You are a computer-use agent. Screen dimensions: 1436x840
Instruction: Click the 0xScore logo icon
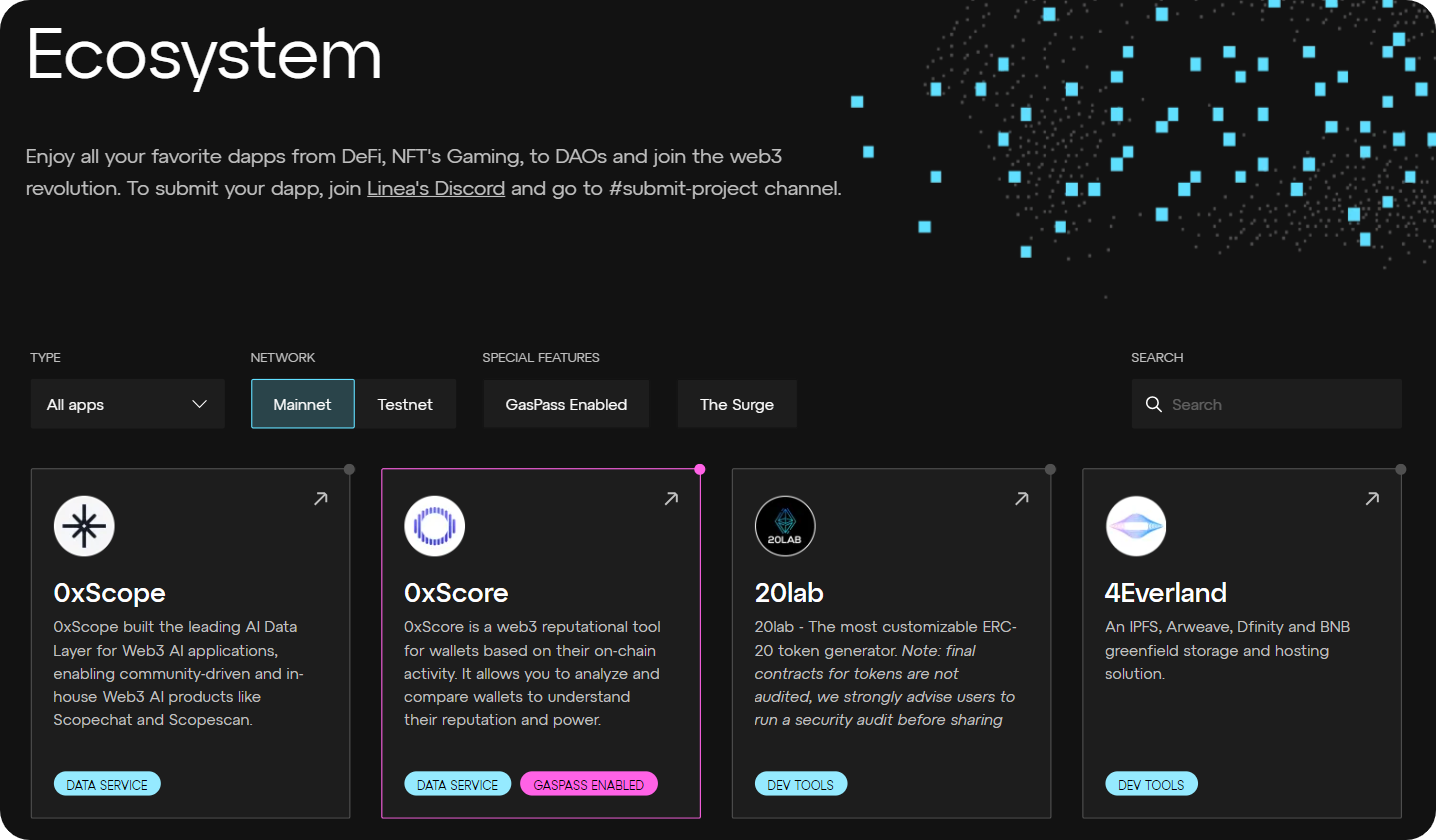tap(435, 526)
